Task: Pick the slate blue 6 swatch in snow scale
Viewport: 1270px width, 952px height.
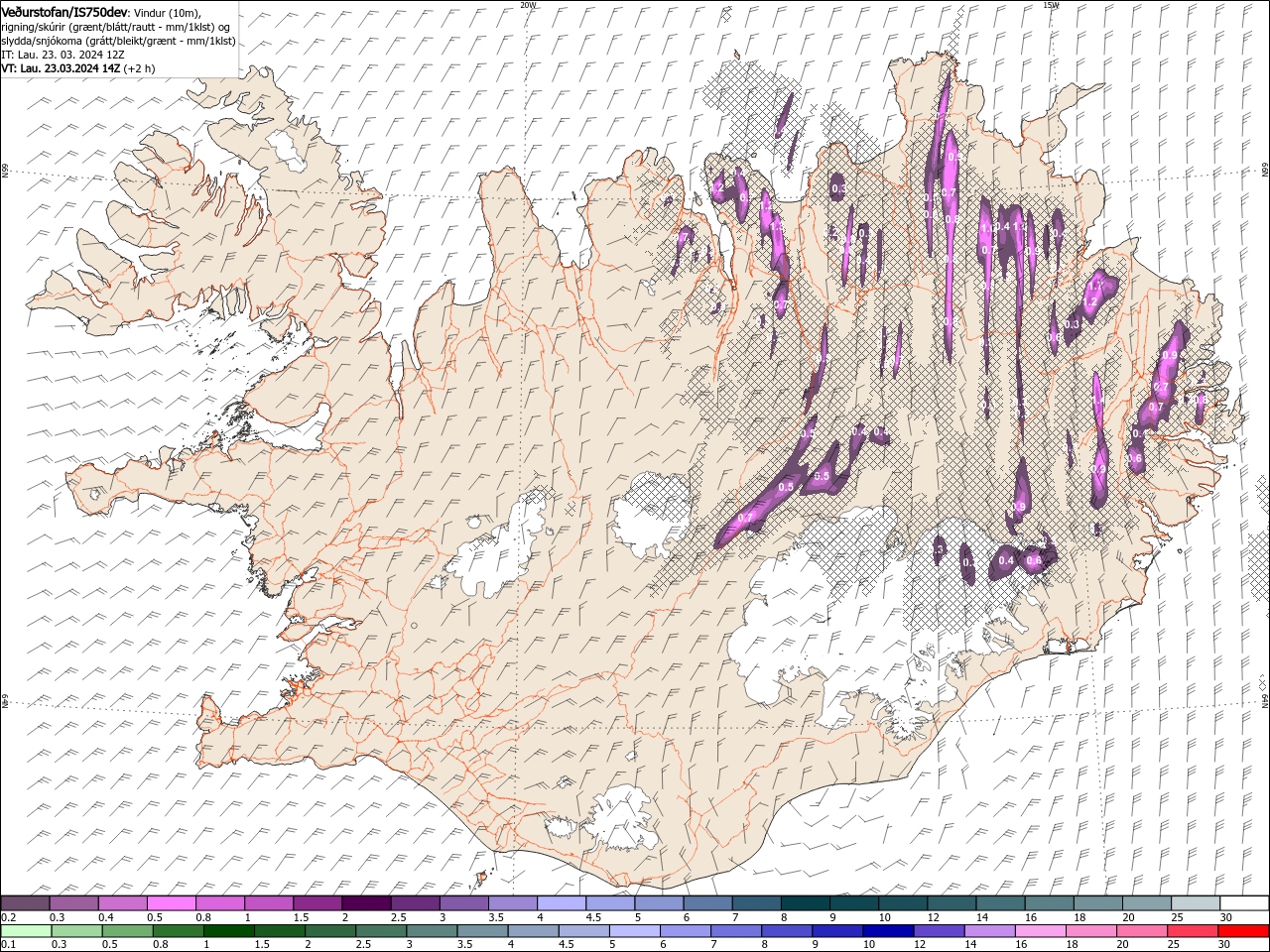Action: pyautogui.click(x=706, y=903)
